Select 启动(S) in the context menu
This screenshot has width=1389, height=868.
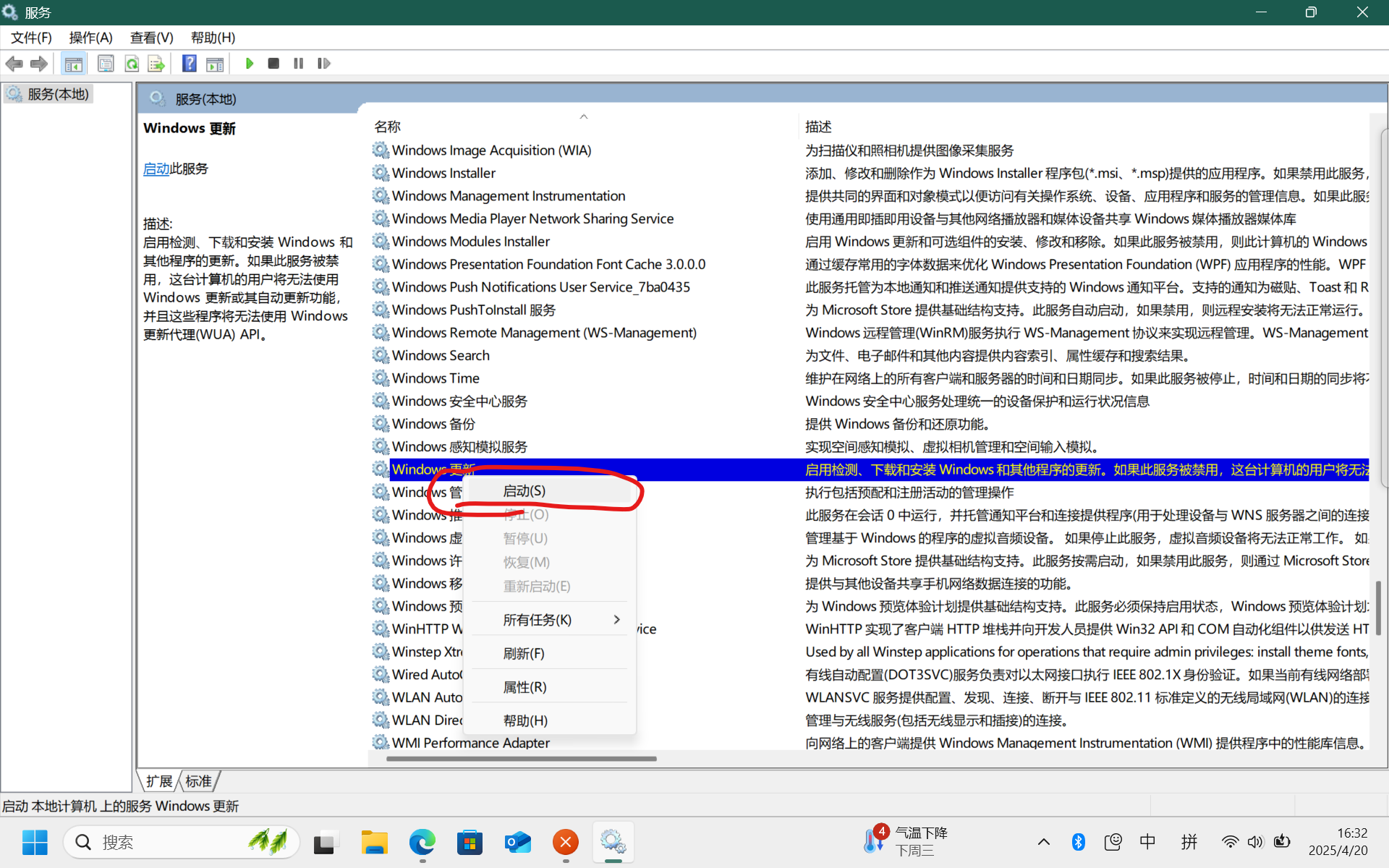tap(524, 491)
